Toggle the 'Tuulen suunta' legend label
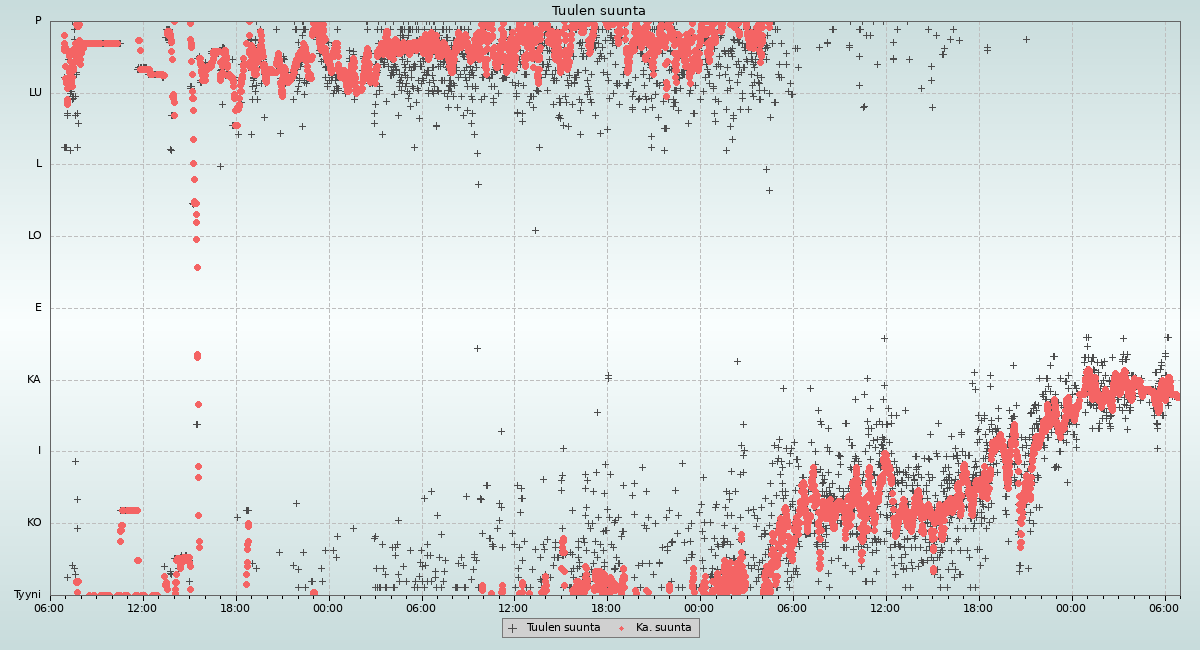 [x=563, y=628]
